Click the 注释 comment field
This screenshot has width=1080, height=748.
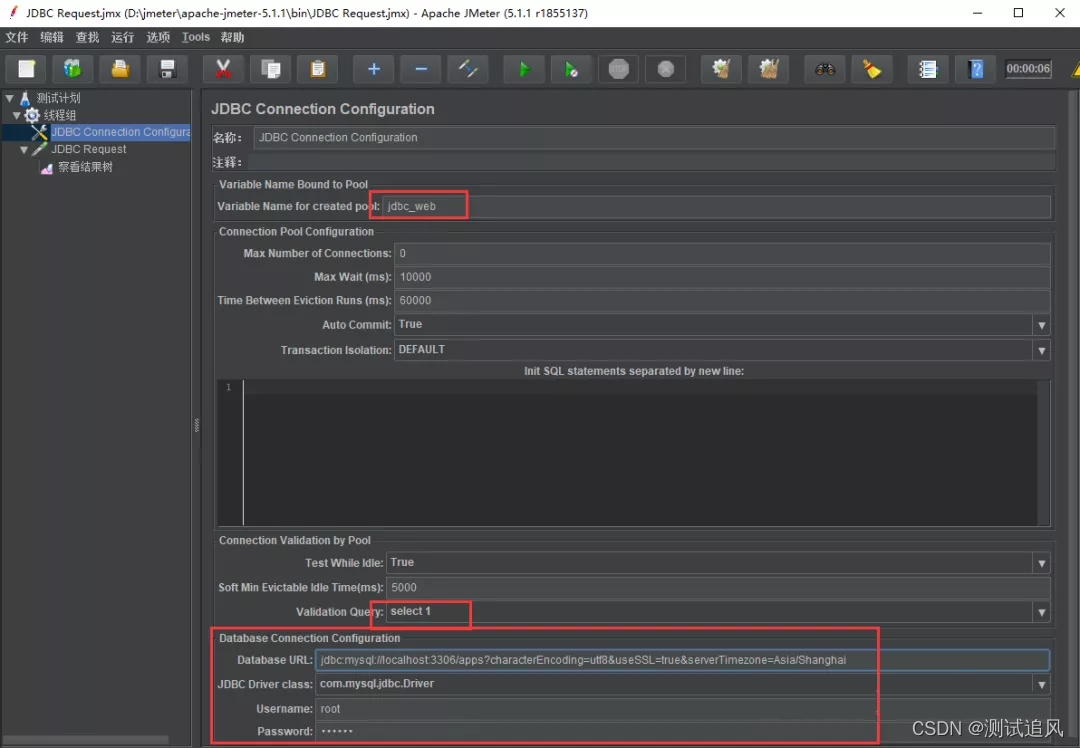click(x=650, y=162)
